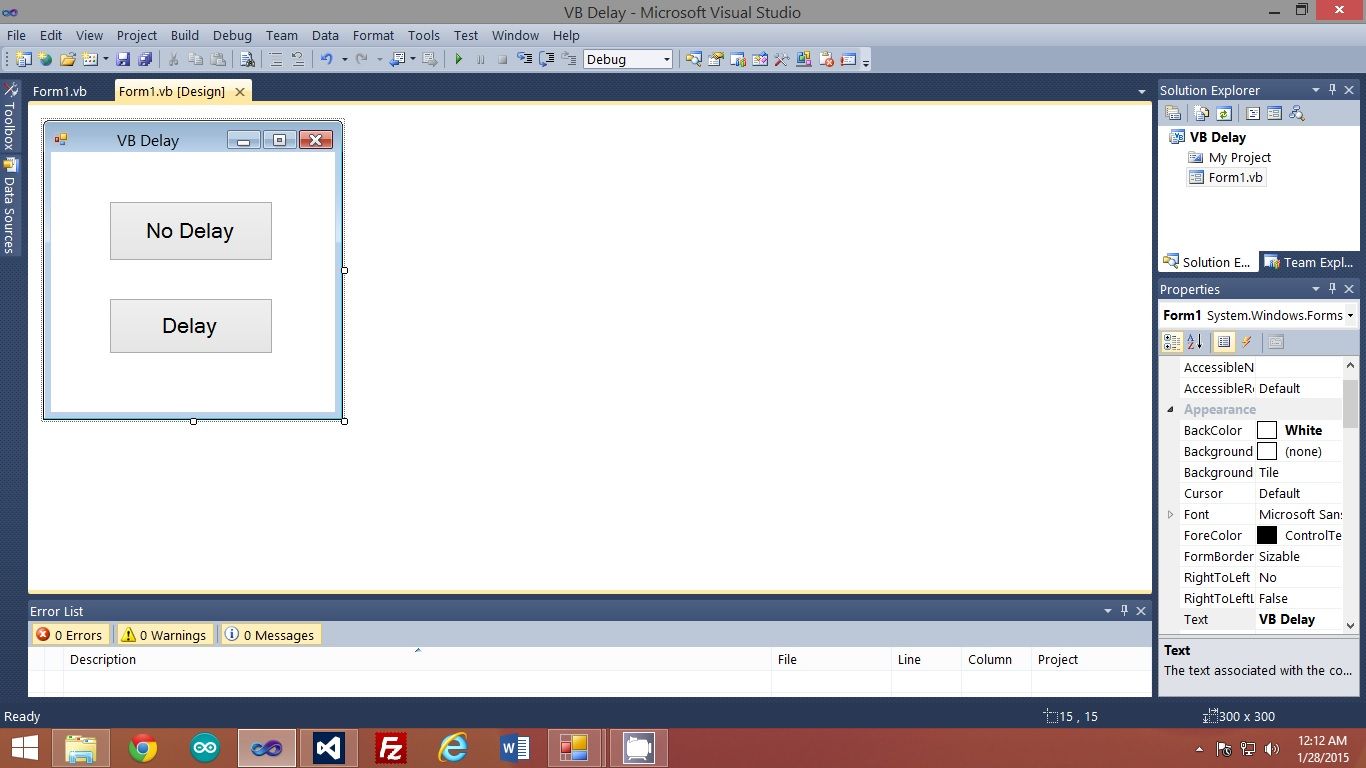Start debugging with the green Run arrow
This screenshot has height=768, width=1366.
(x=458, y=59)
